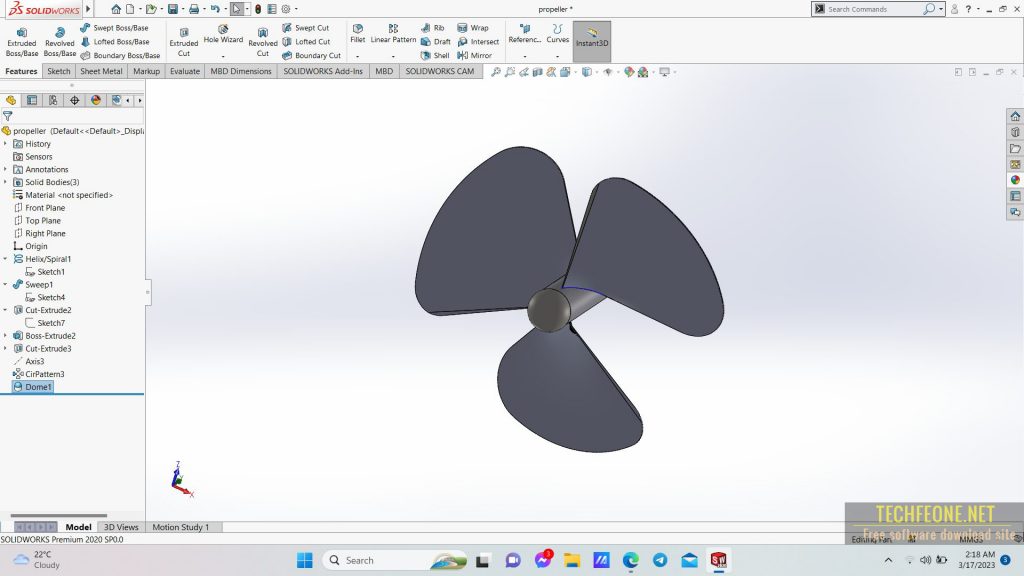This screenshot has width=1024, height=576.
Task: Open Windows Start menu
Action: coord(305,560)
